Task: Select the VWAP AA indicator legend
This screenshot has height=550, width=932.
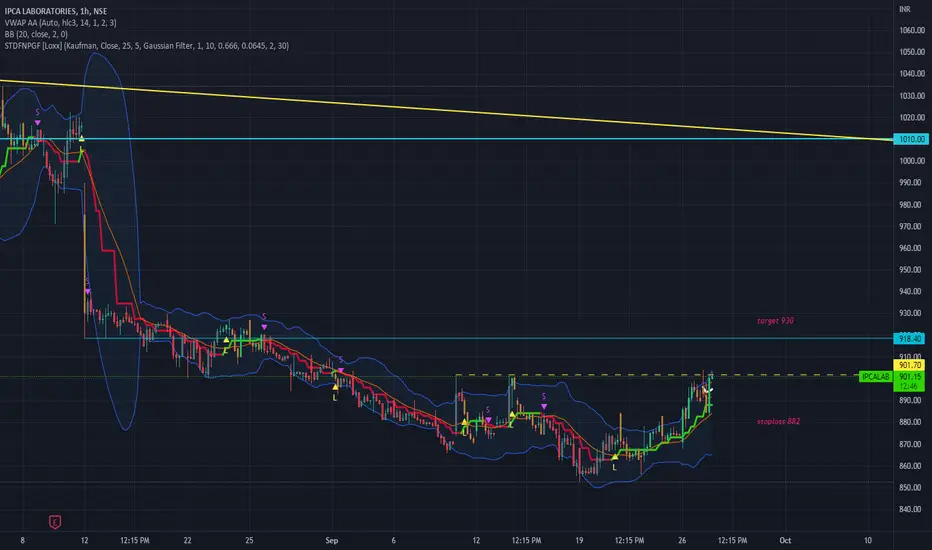Action: (x=61, y=23)
